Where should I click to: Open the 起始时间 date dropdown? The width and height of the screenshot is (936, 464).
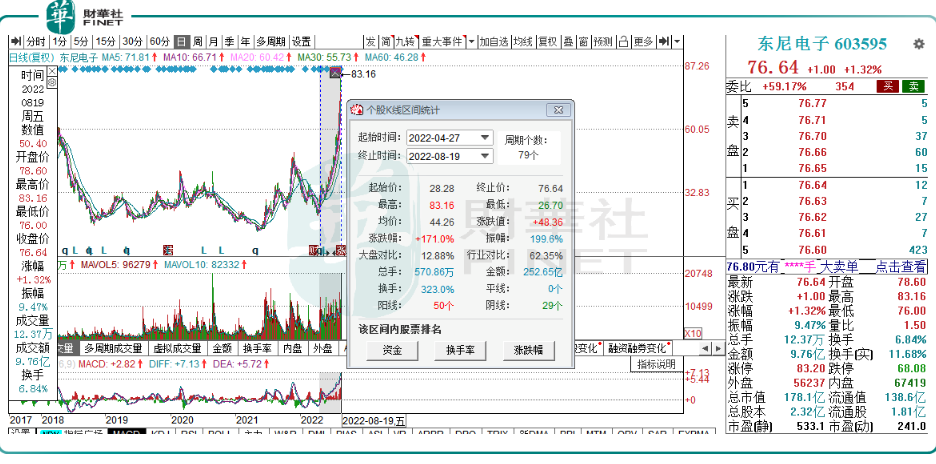[485, 138]
